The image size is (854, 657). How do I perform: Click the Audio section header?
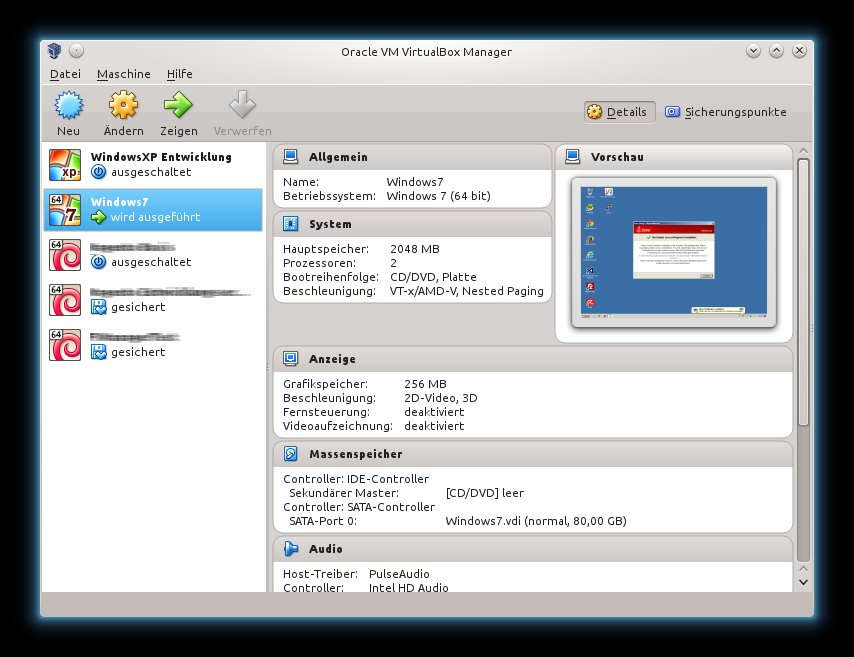coord(533,549)
